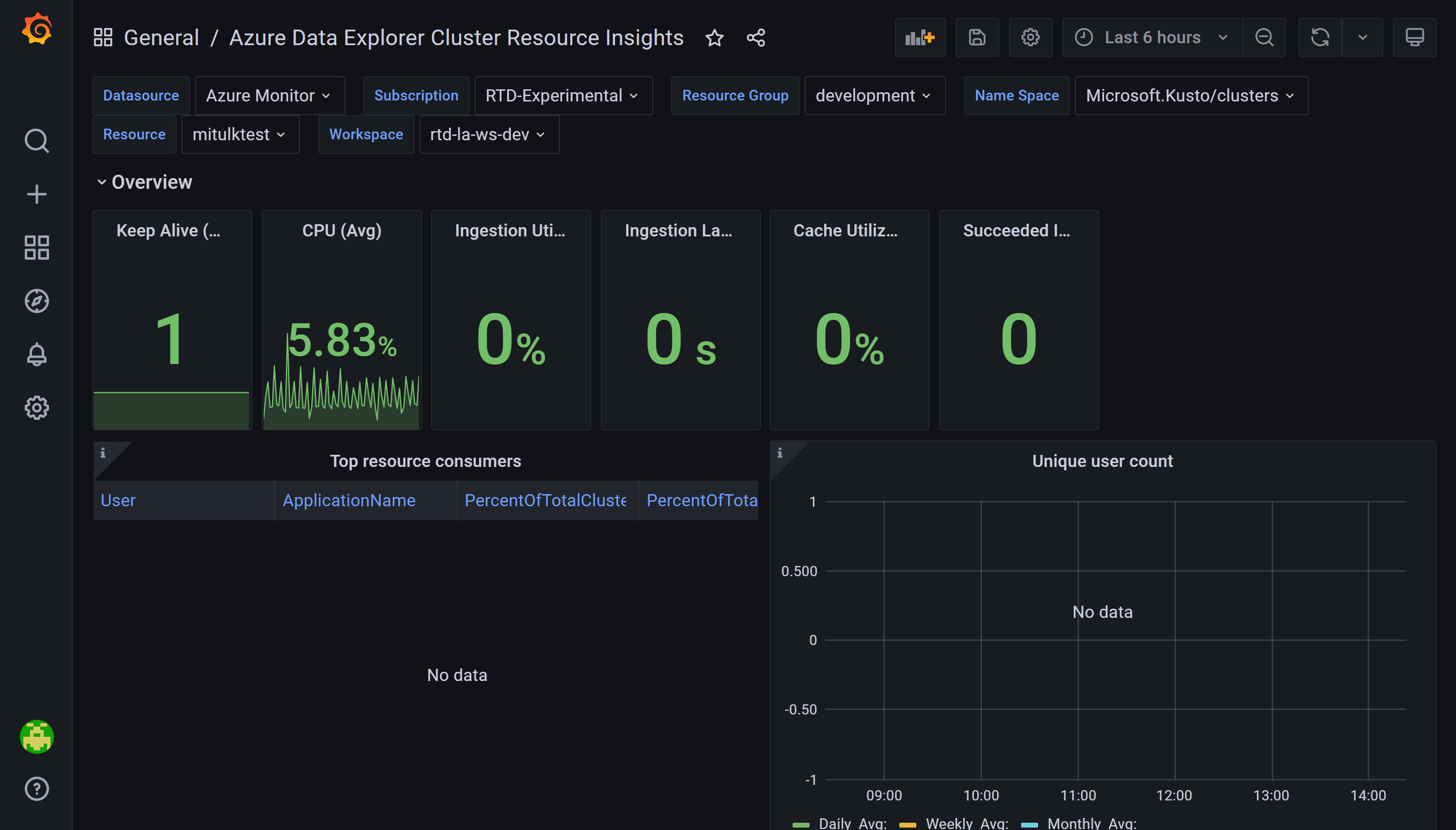This screenshot has height=830, width=1456.
Task: Click the Add panel icon
Action: tap(920, 38)
